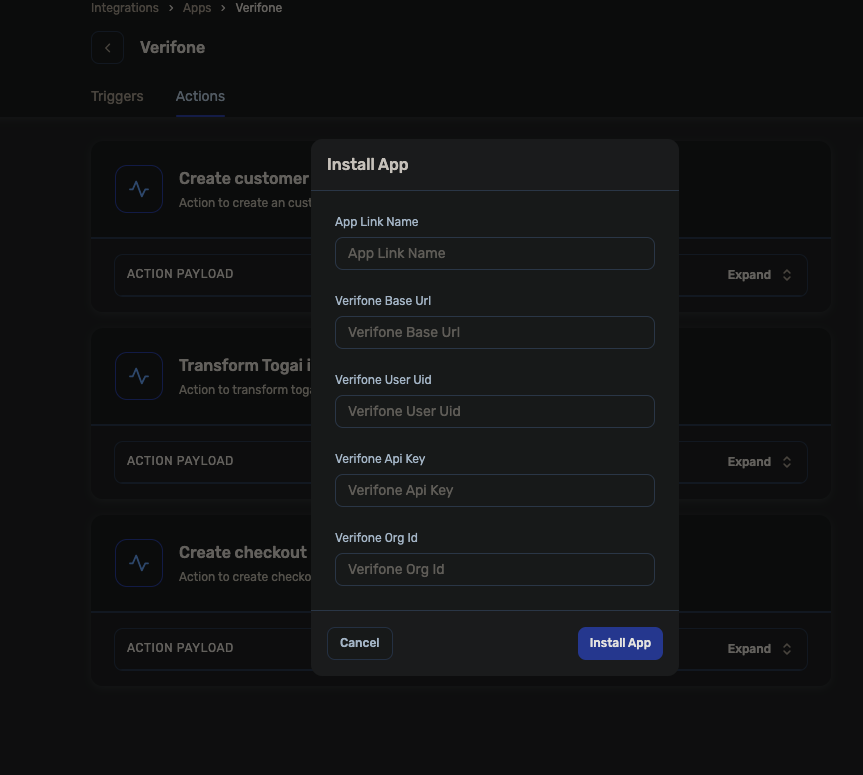Click the Verifone User Uid label

click(383, 380)
